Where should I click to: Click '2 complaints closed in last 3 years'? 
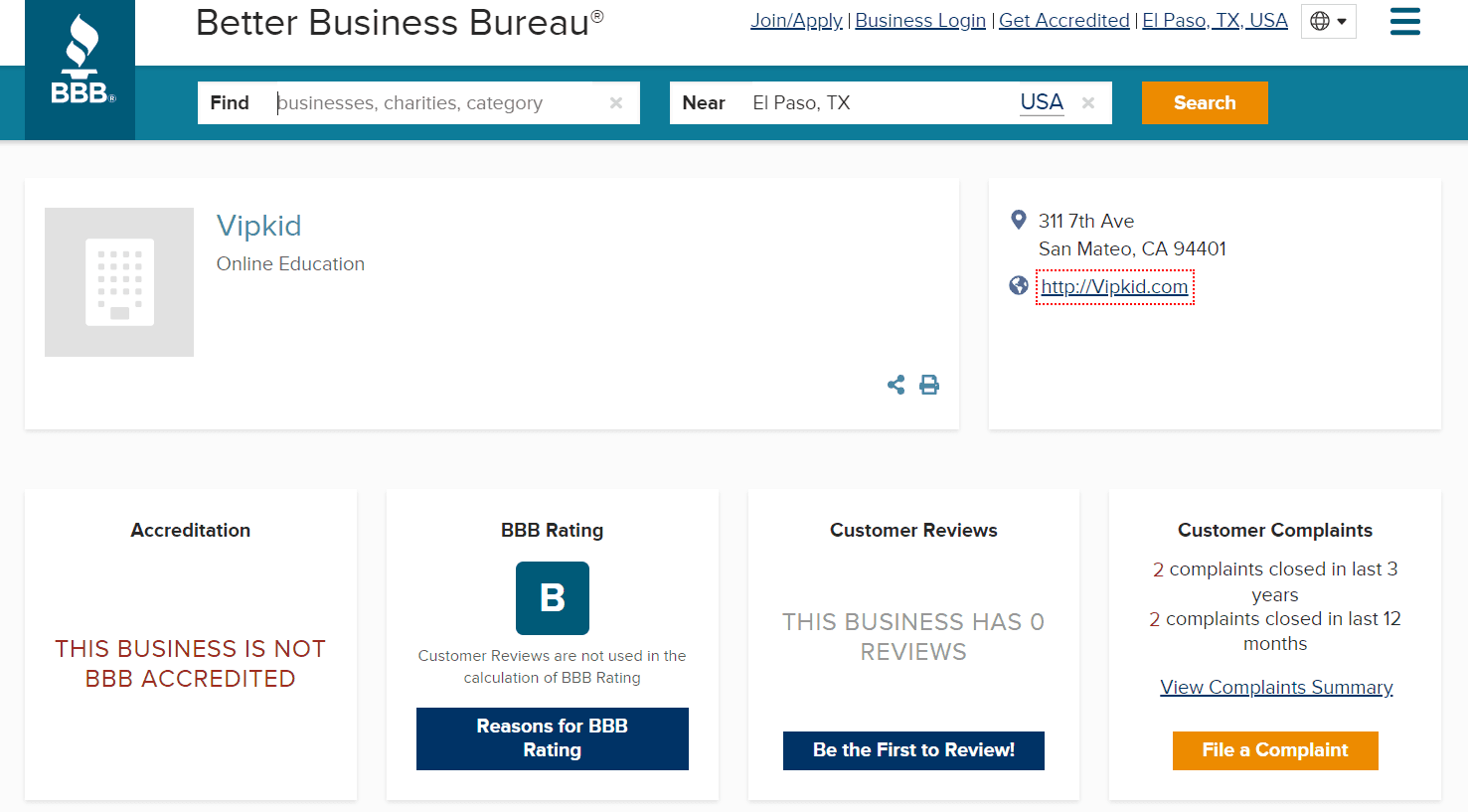click(1275, 581)
